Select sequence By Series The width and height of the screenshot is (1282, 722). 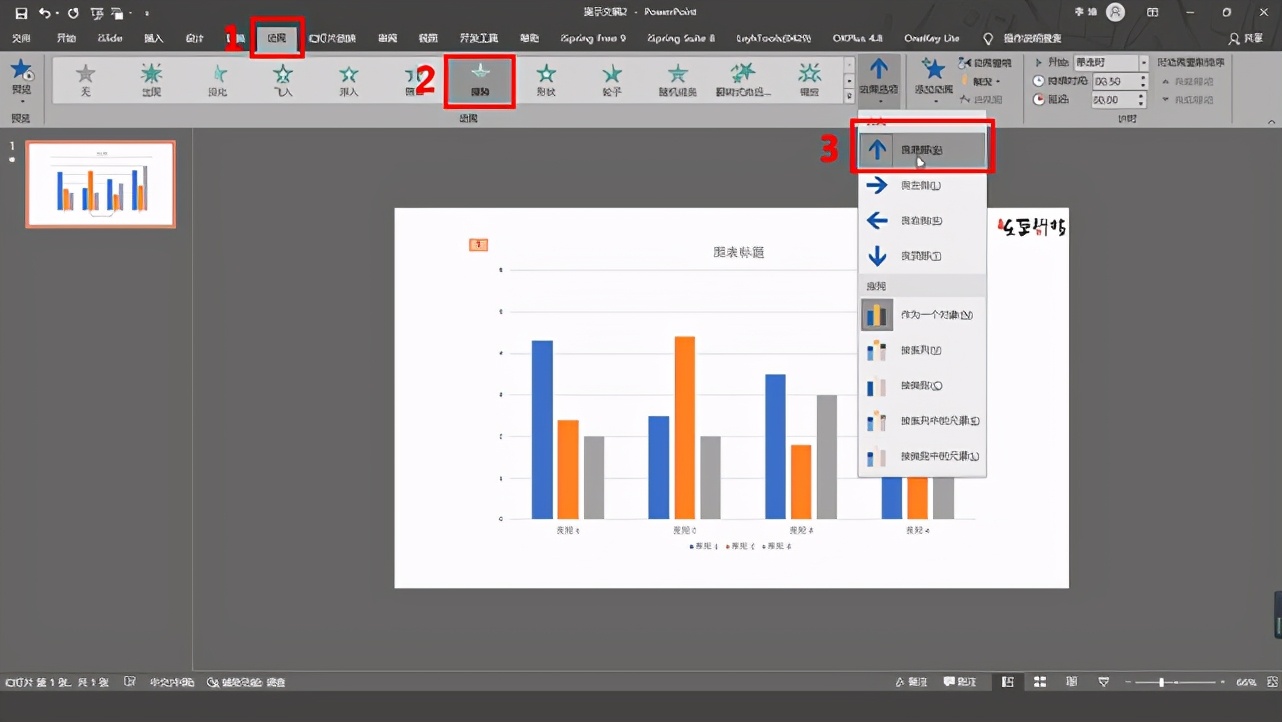(922, 350)
